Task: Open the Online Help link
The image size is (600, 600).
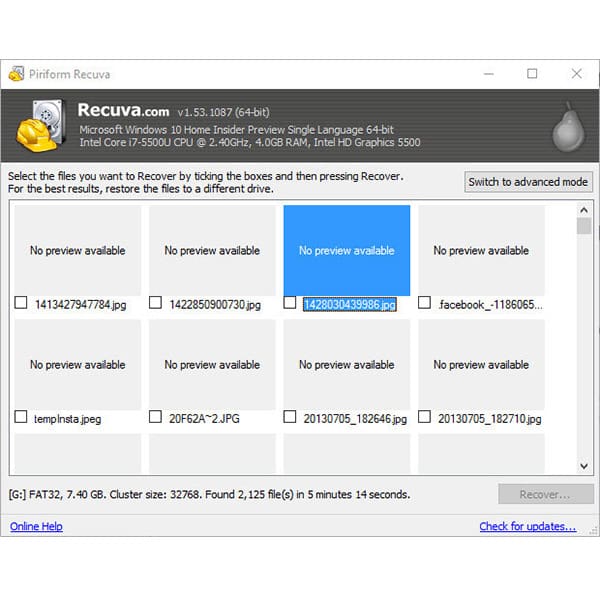Action: (x=36, y=526)
